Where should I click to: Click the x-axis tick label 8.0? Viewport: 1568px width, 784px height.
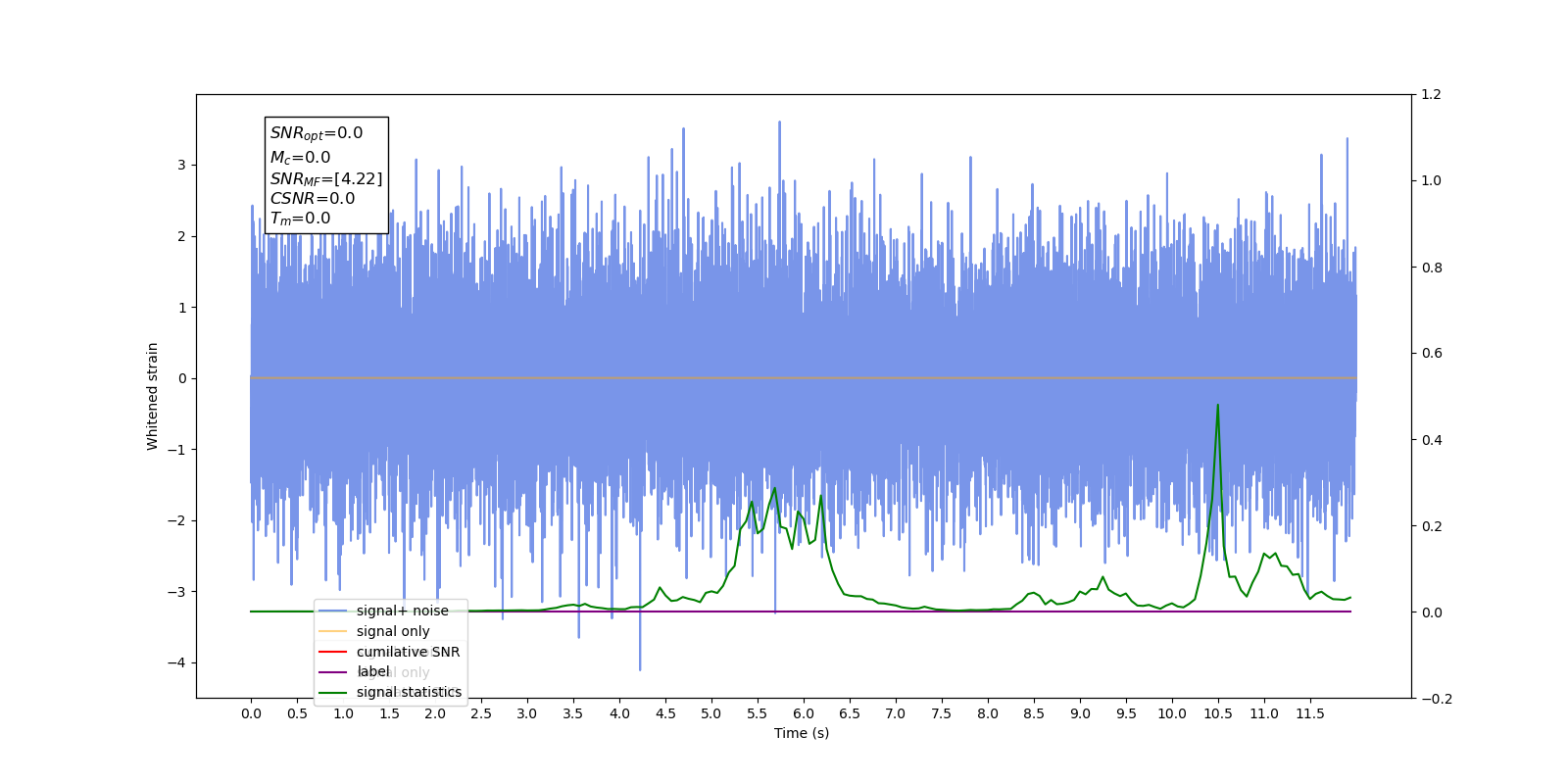click(x=988, y=713)
